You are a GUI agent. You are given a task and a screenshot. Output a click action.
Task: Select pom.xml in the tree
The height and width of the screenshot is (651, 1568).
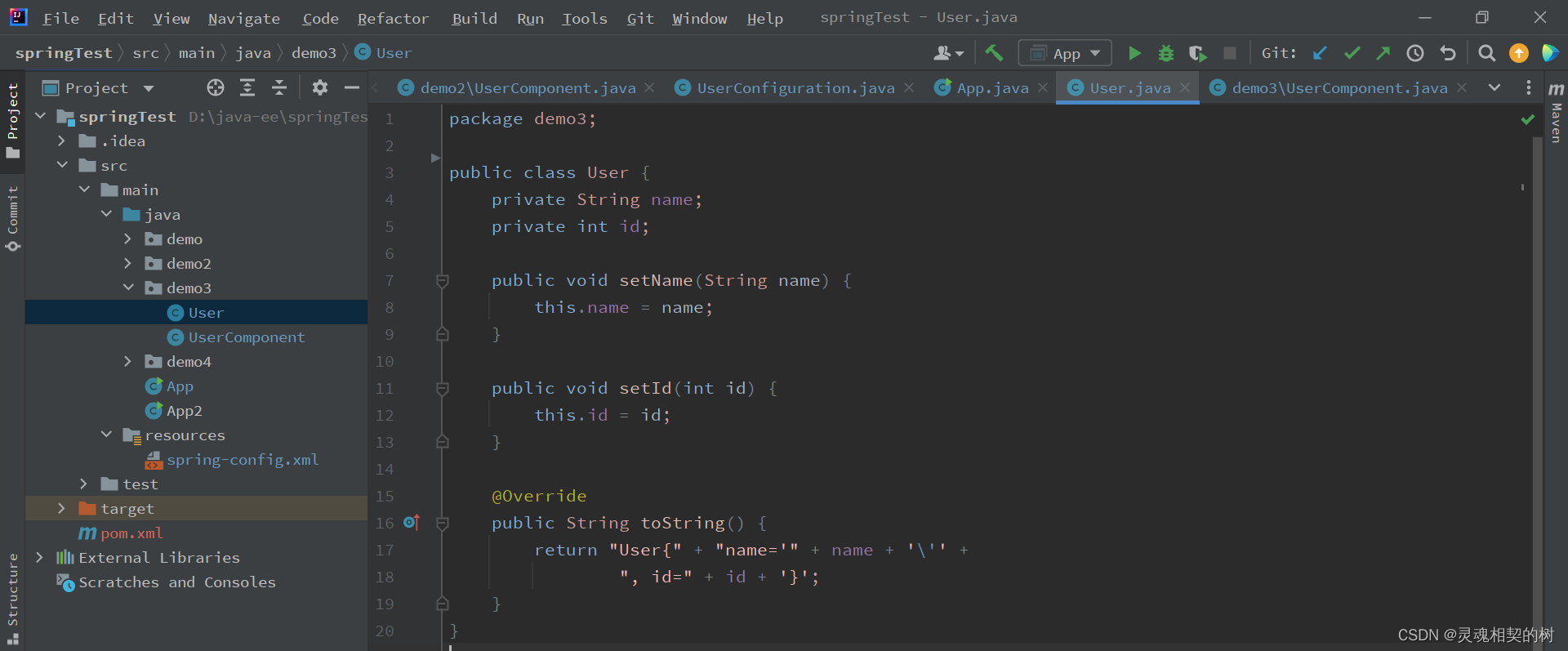131,533
